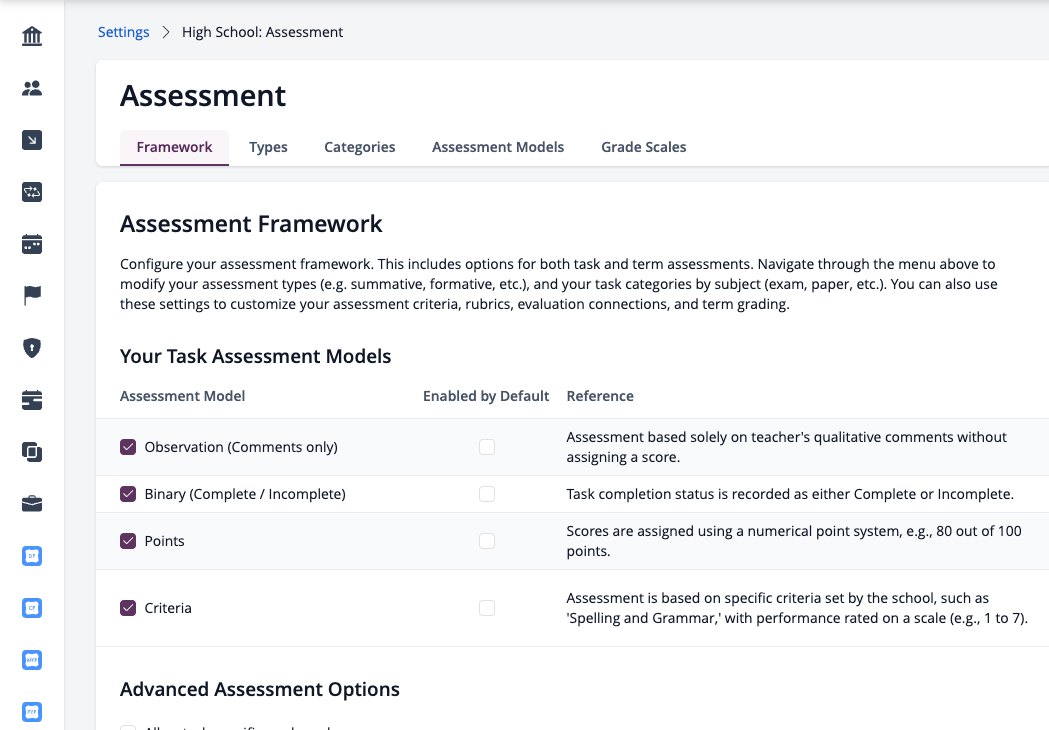This screenshot has height=730, width=1049.
Task: Enable Criteria model by default
Action: coord(487,608)
